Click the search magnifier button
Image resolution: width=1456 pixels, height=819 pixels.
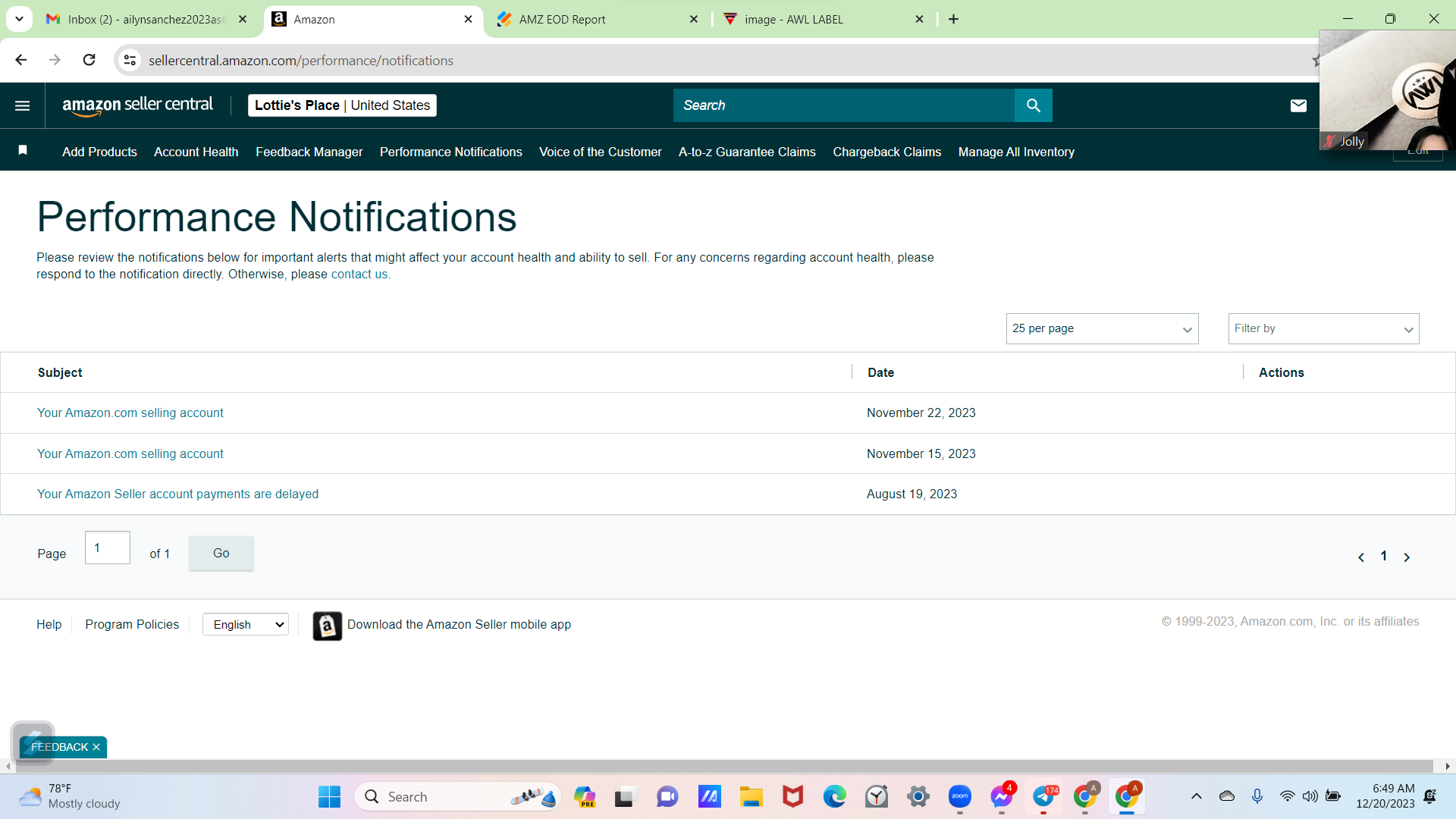point(1033,105)
